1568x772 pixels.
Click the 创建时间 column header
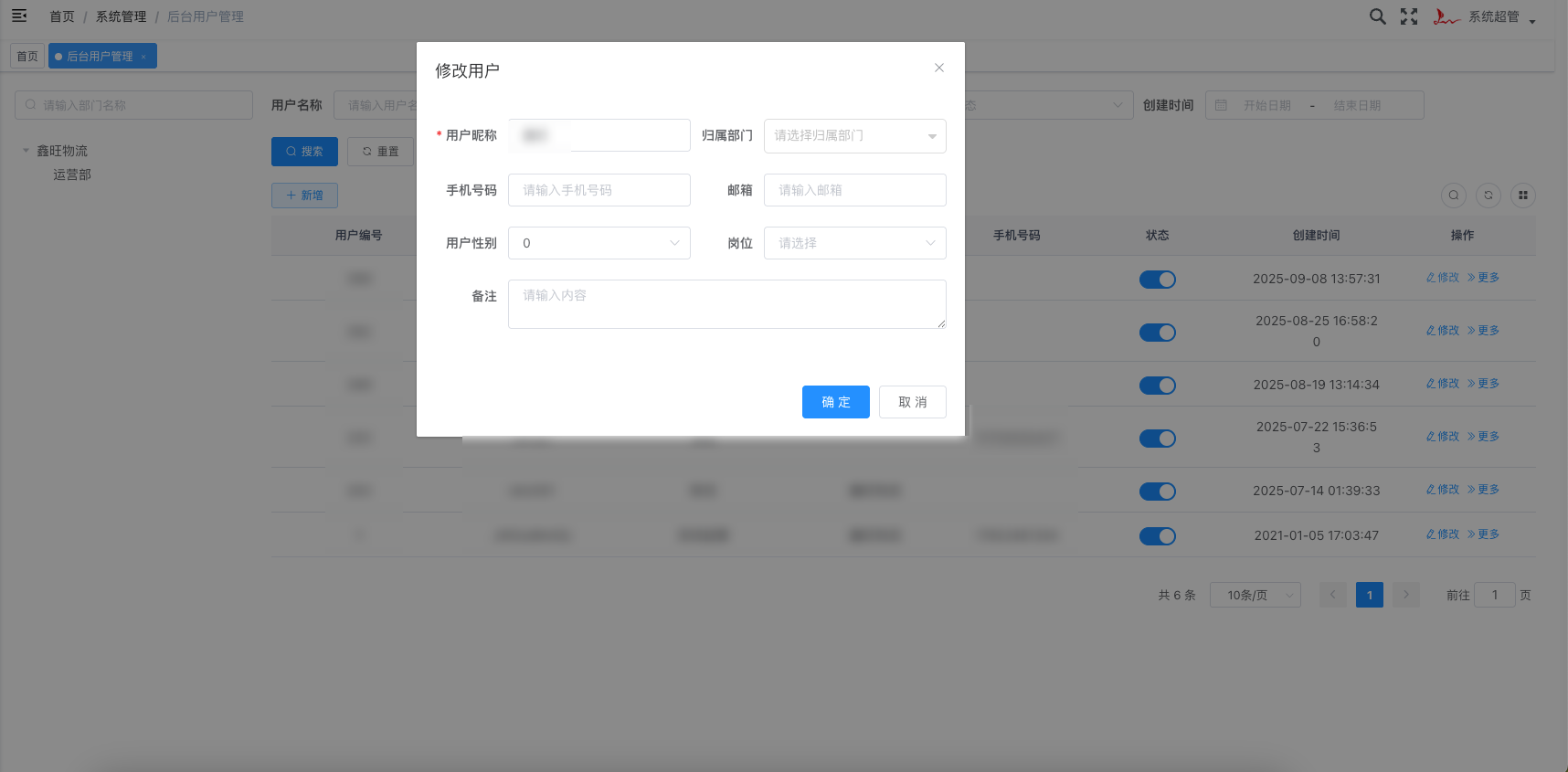1316,235
